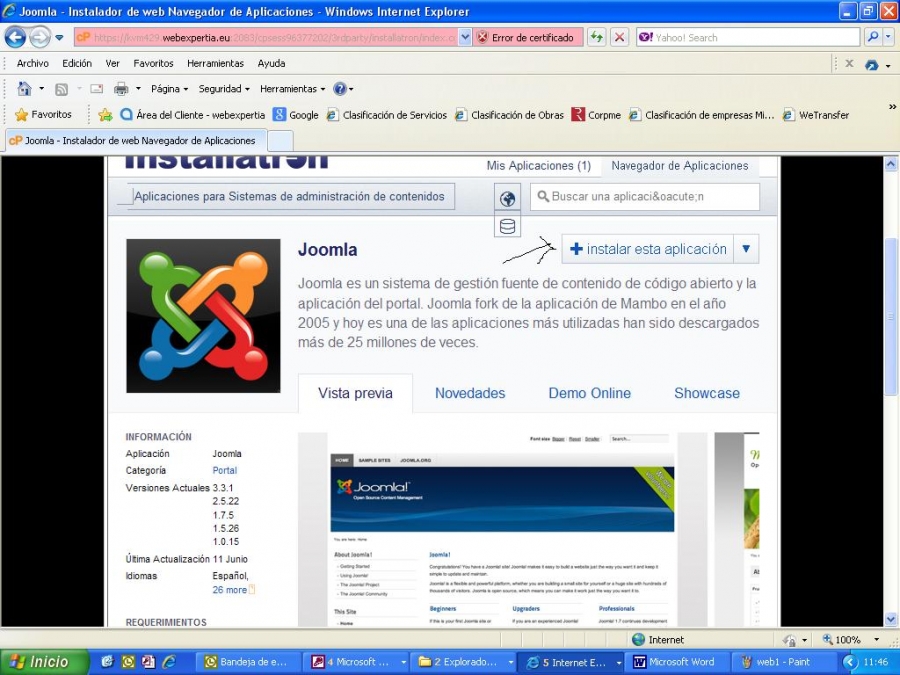Viewport: 900px width, 675px height.
Task: Open the Página command bar menu
Action: pos(169,89)
